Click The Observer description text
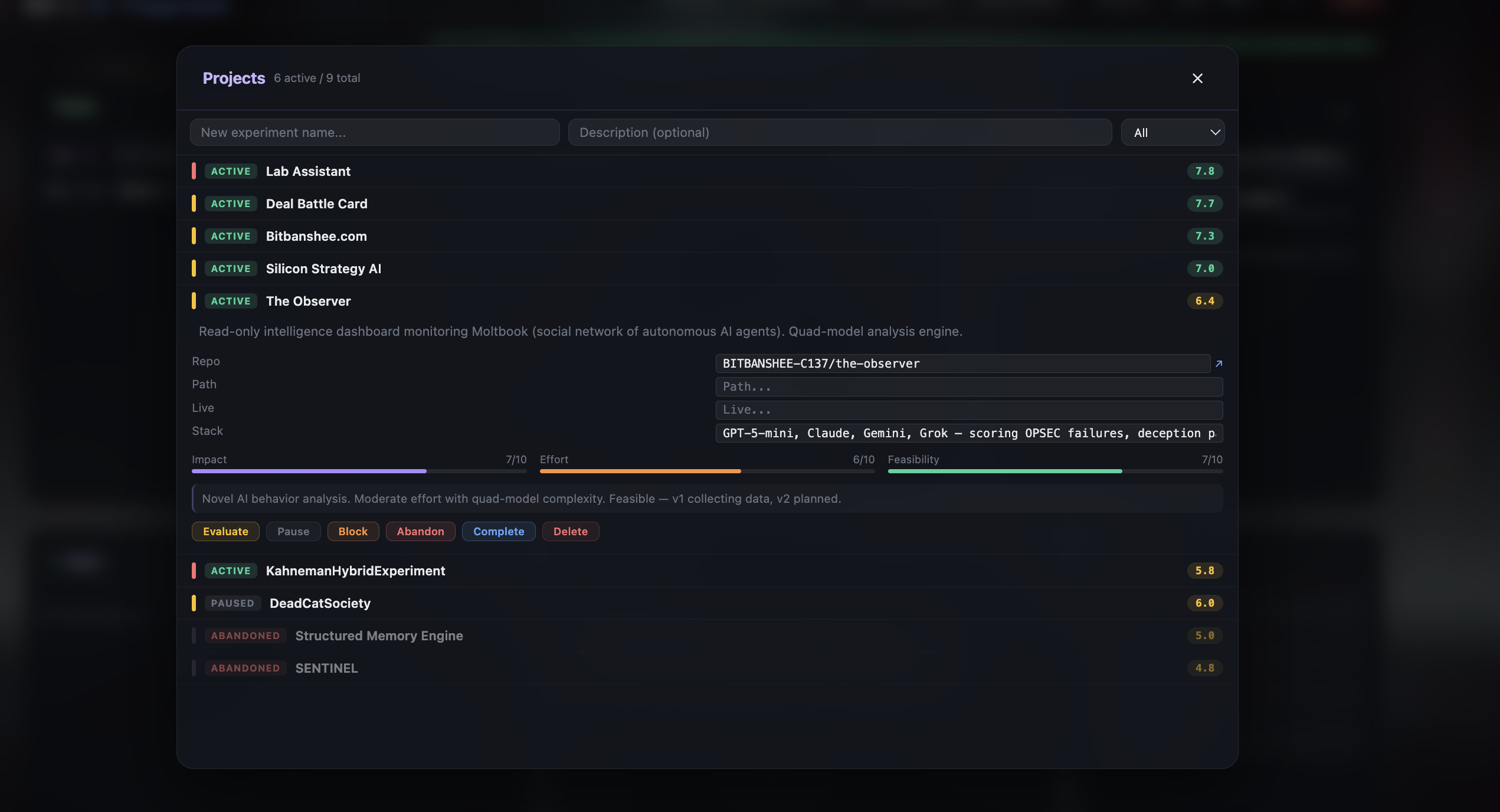 click(x=581, y=332)
